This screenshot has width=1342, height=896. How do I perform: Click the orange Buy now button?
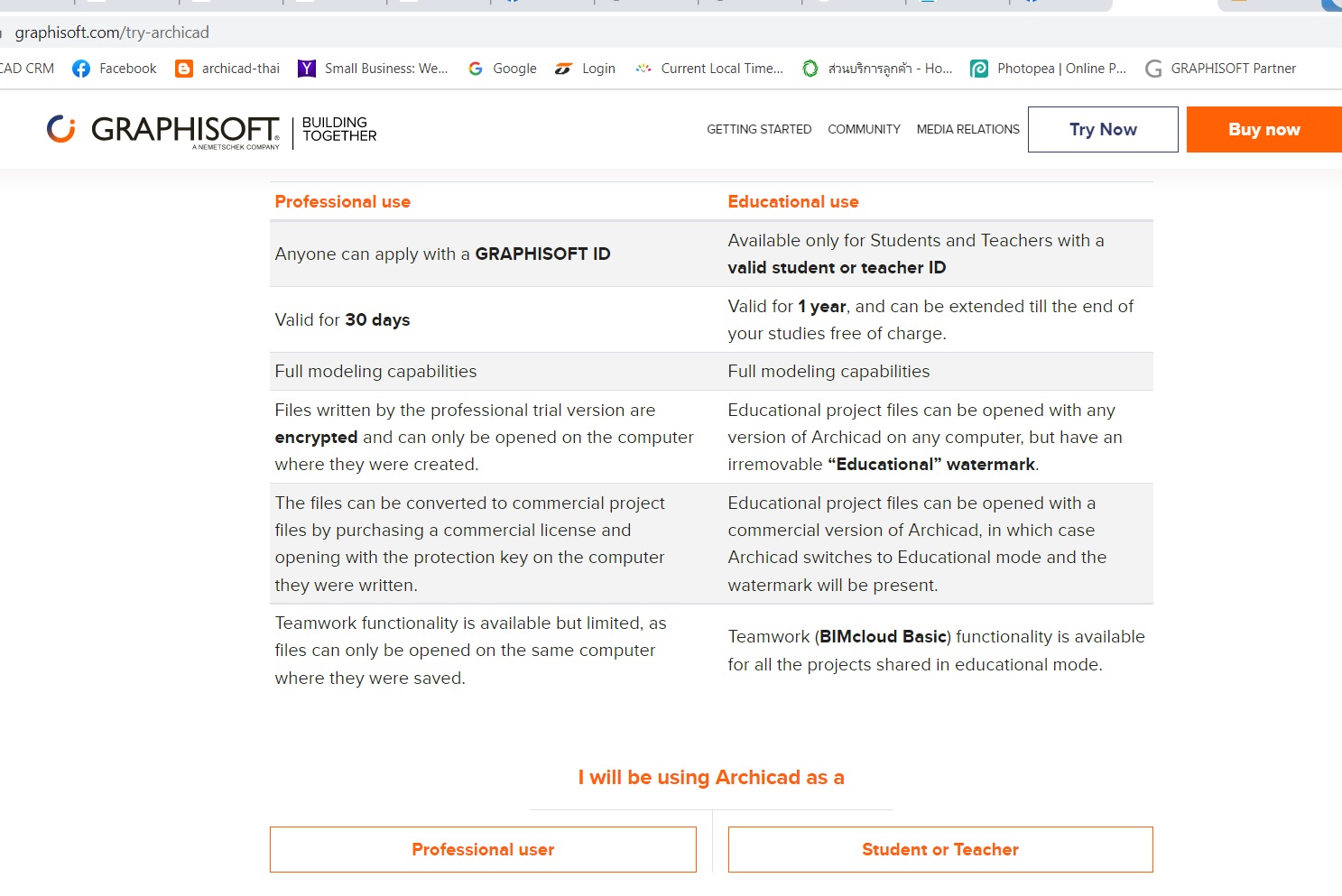coord(1263,129)
